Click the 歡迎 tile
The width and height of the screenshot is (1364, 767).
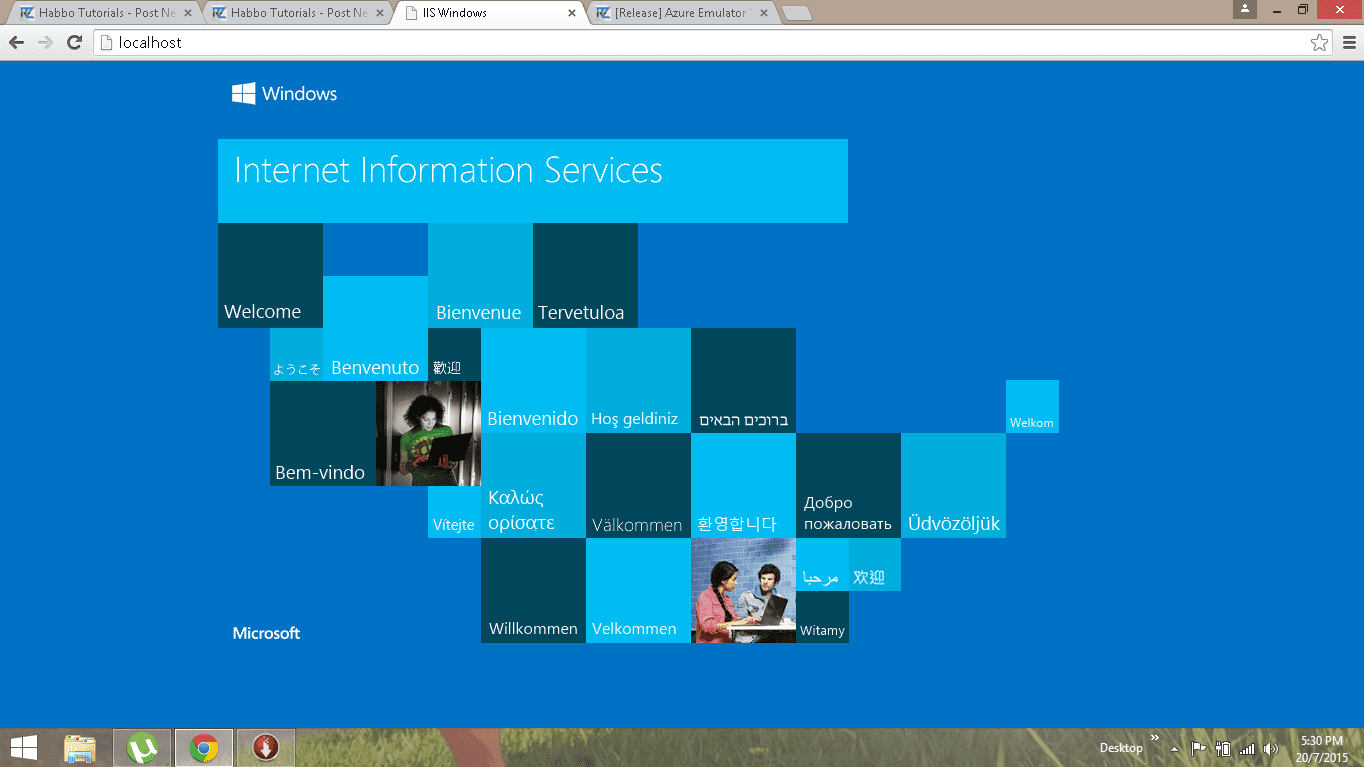pyautogui.click(x=454, y=354)
